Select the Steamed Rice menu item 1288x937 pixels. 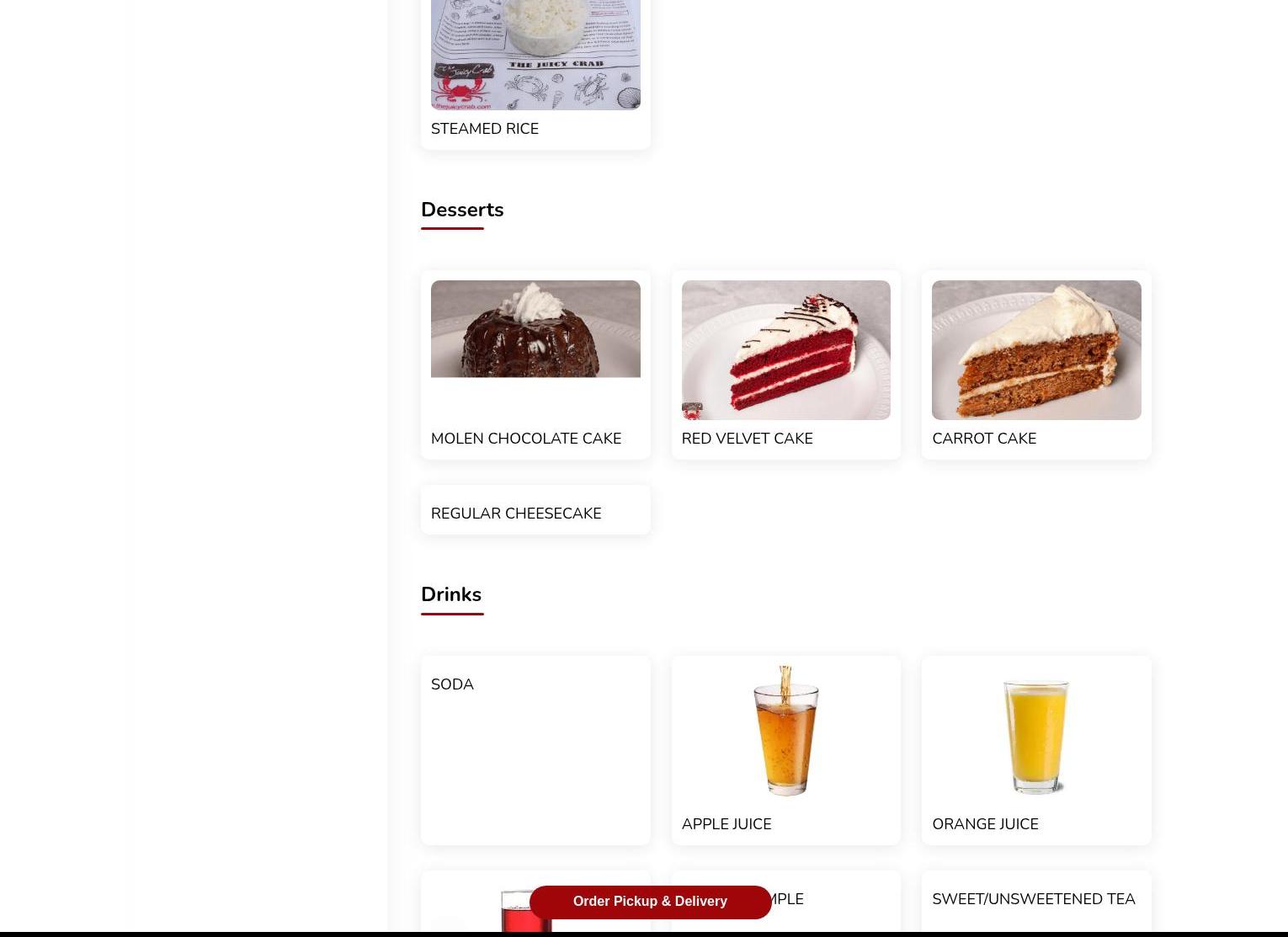(484, 129)
